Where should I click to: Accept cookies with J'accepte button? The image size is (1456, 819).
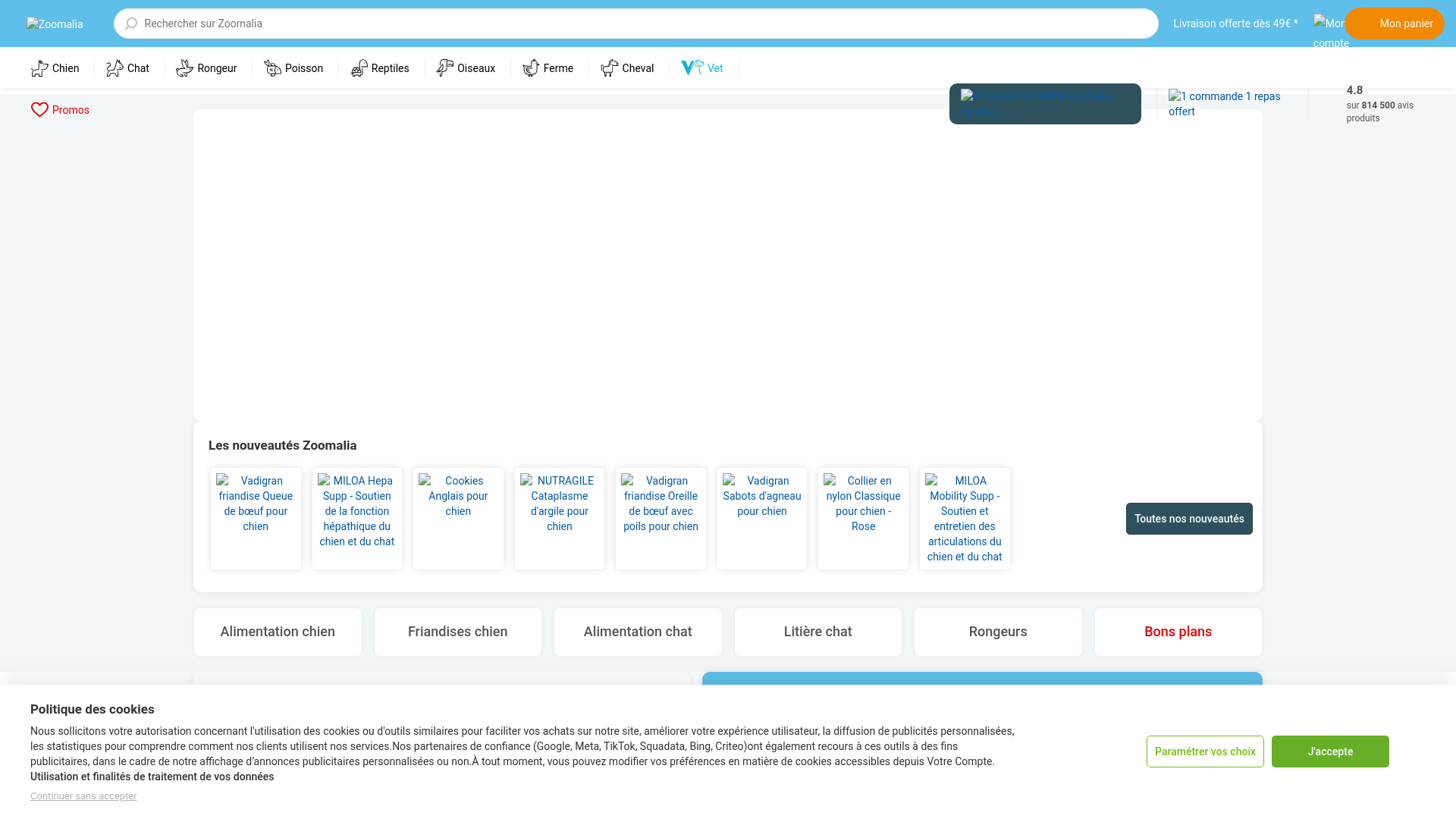tap(1330, 752)
